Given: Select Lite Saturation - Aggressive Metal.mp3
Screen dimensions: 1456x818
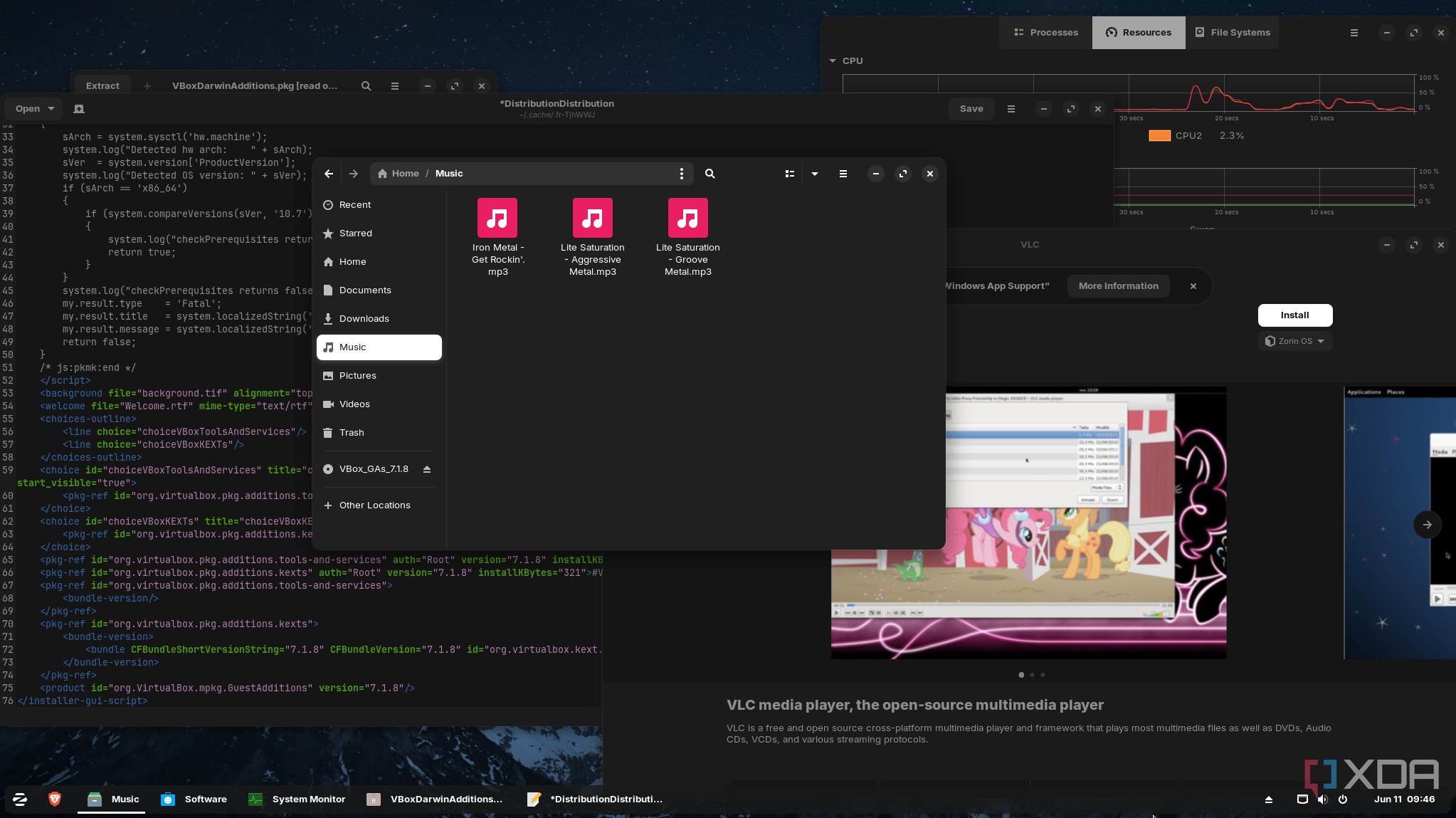Looking at the screenshot, I should point(593,238).
